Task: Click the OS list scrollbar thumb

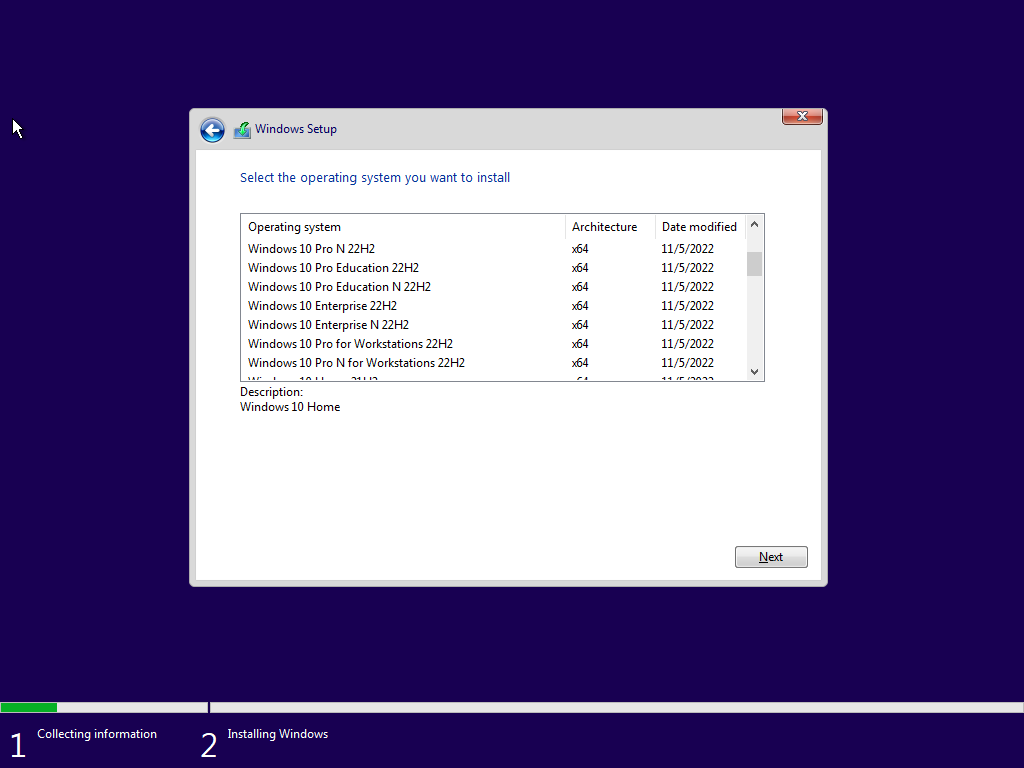Action: (754, 264)
